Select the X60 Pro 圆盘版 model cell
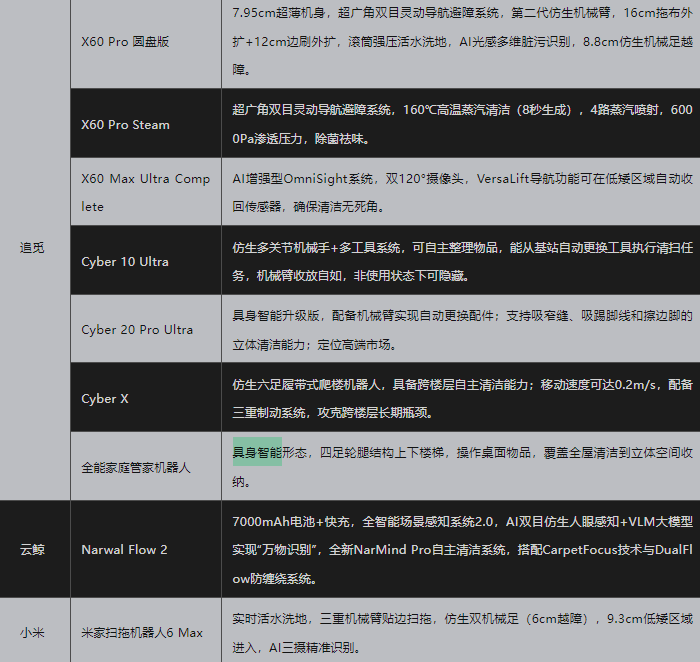 [x=125, y=42]
